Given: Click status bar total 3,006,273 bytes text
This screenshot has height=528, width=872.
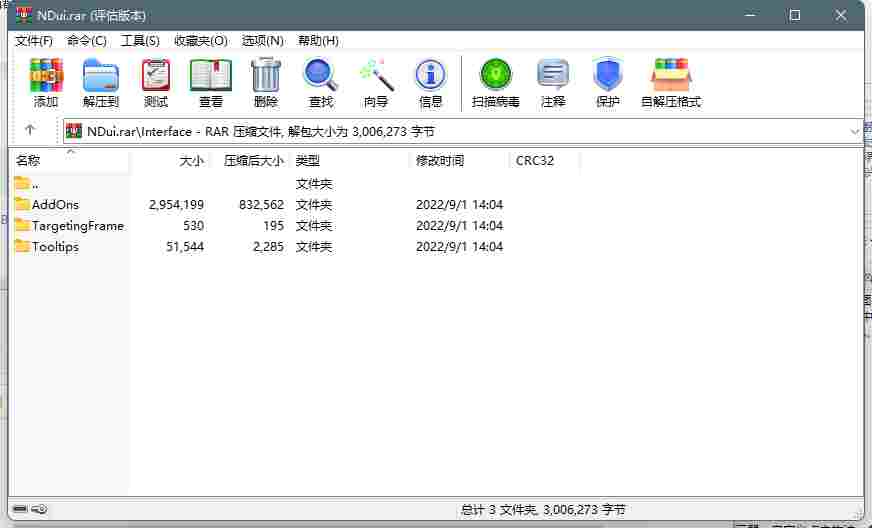Looking at the screenshot, I should [543, 509].
